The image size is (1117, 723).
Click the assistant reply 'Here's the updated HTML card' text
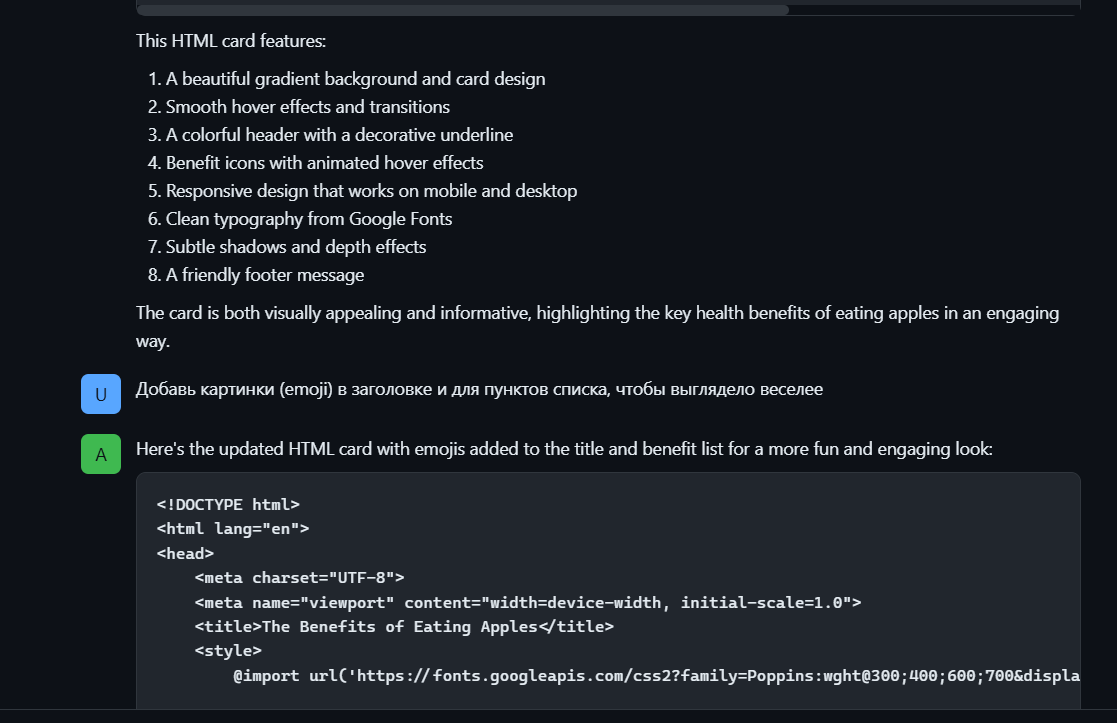pyautogui.click(x=564, y=449)
